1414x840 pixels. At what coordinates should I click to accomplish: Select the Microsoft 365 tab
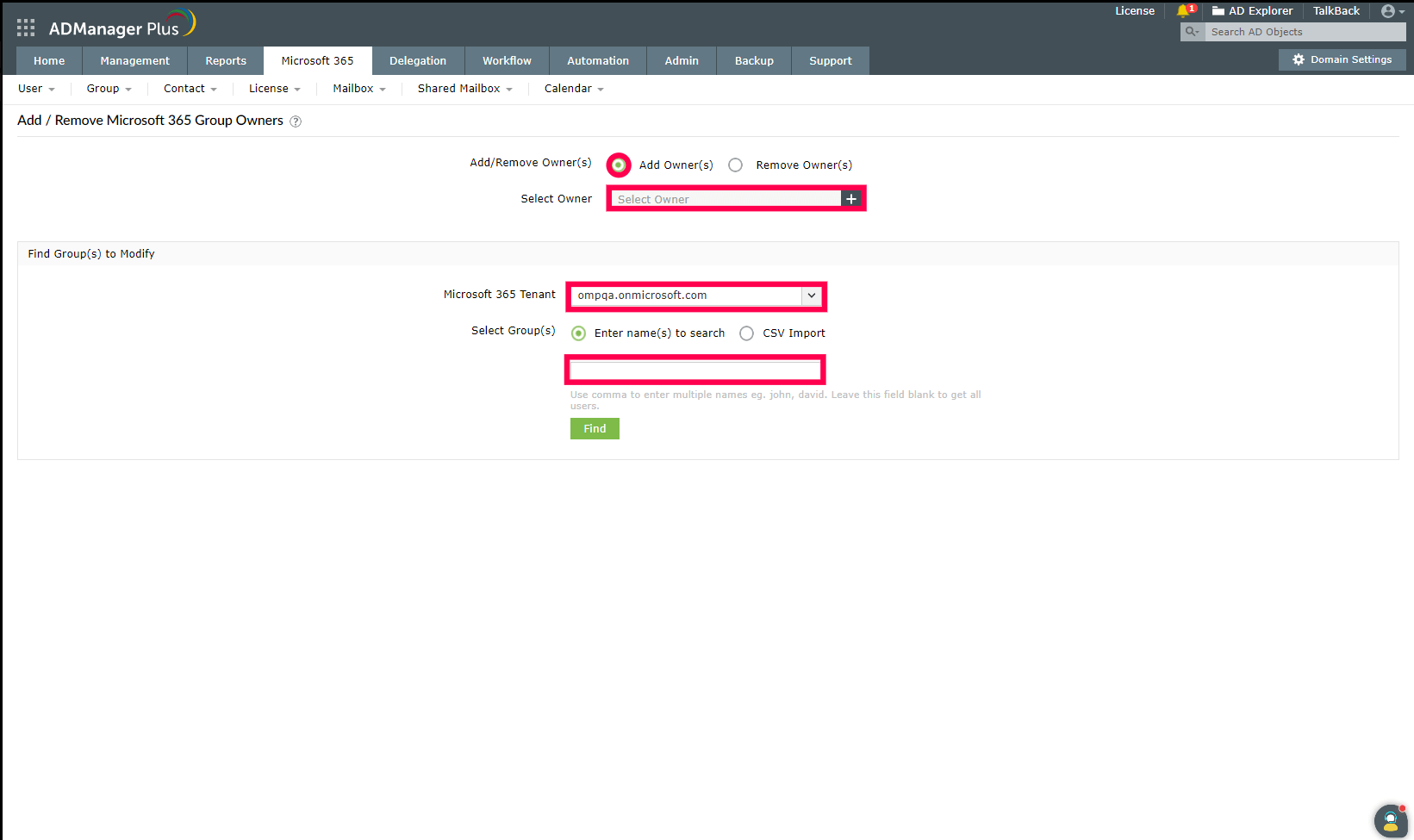(317, 60)
